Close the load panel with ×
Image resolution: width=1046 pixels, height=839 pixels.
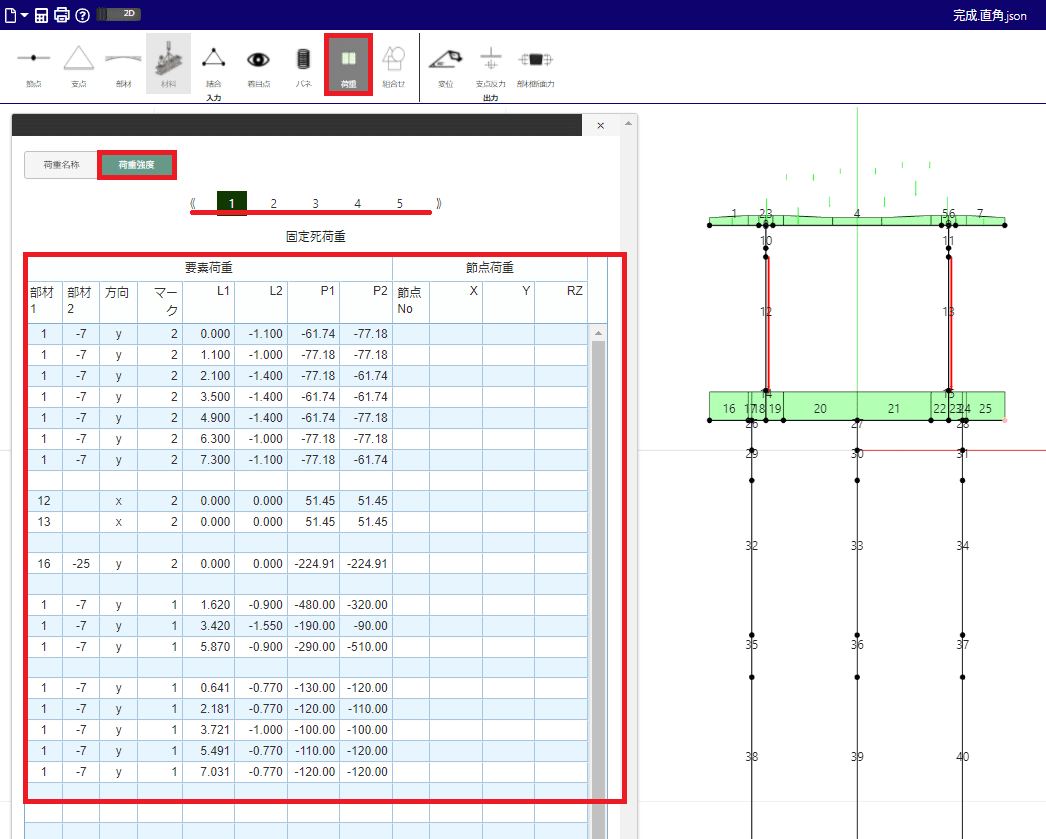tap(600, 125)
